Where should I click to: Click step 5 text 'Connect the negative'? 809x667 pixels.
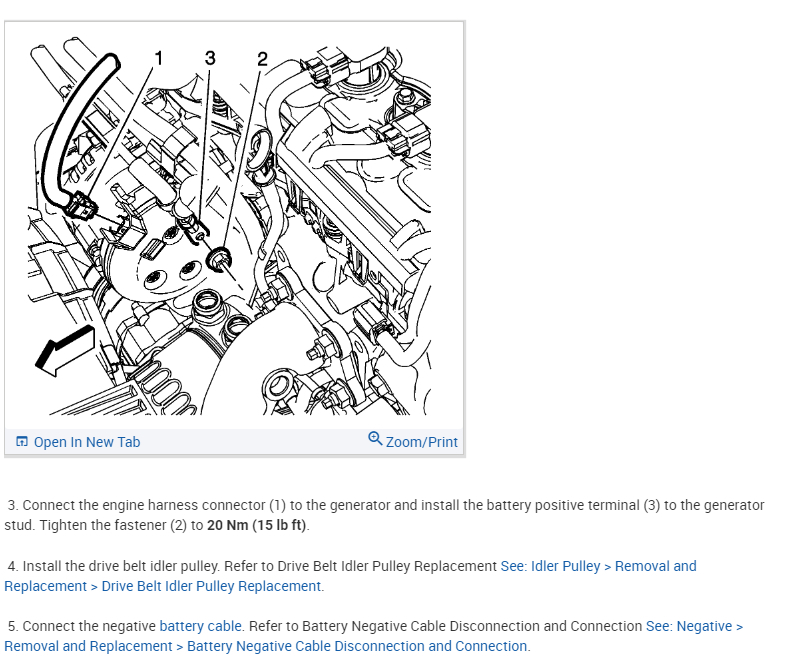(x=89, y=626)
